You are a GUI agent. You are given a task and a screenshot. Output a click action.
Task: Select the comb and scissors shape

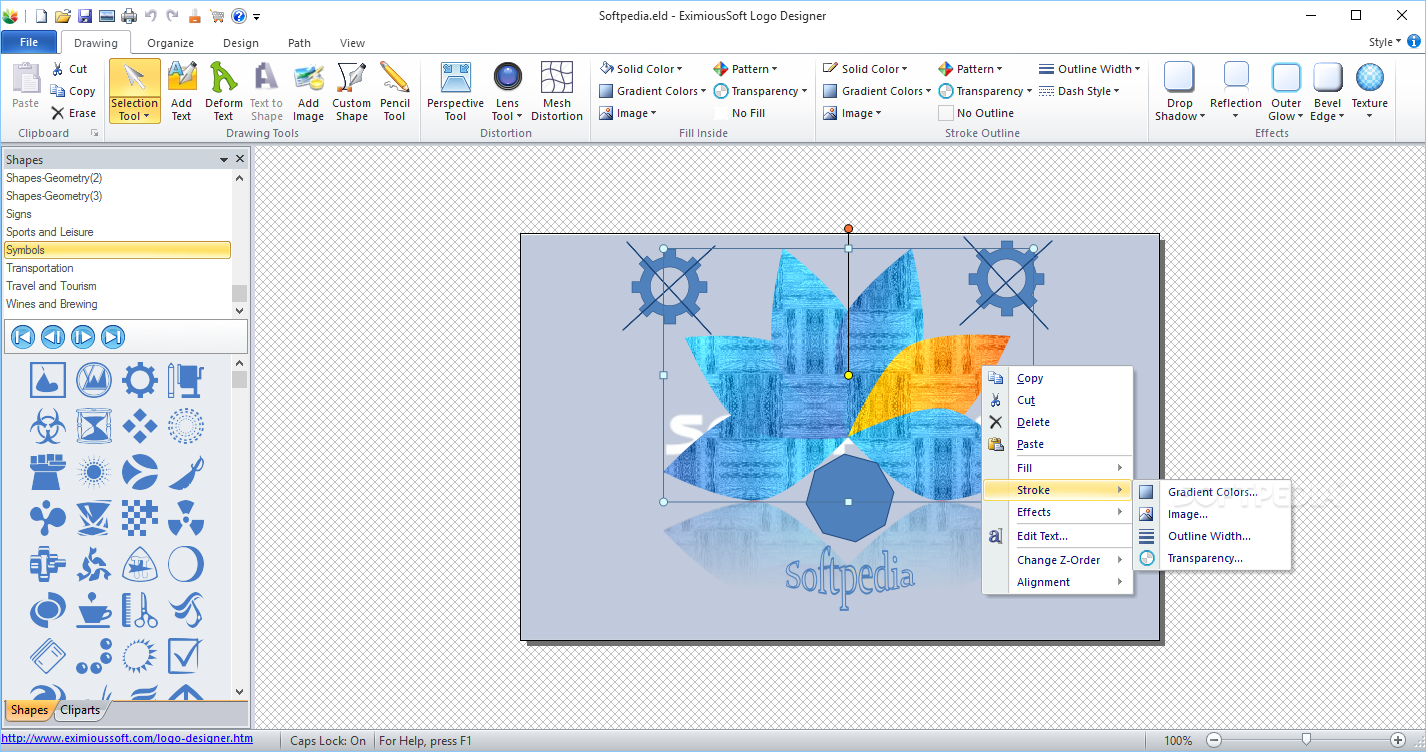140,610
